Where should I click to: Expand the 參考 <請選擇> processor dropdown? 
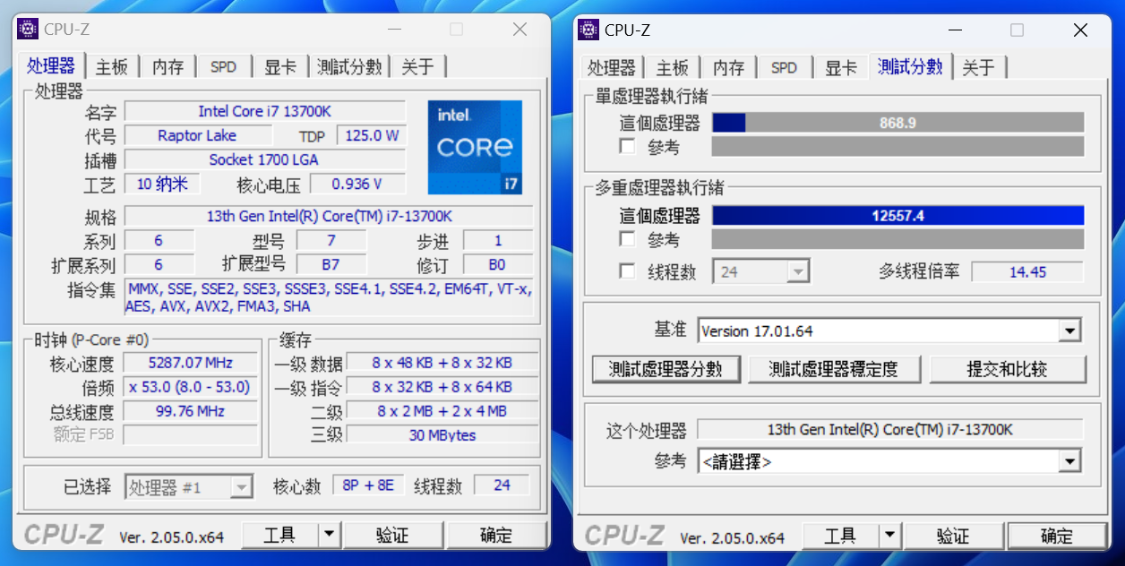1070,461
